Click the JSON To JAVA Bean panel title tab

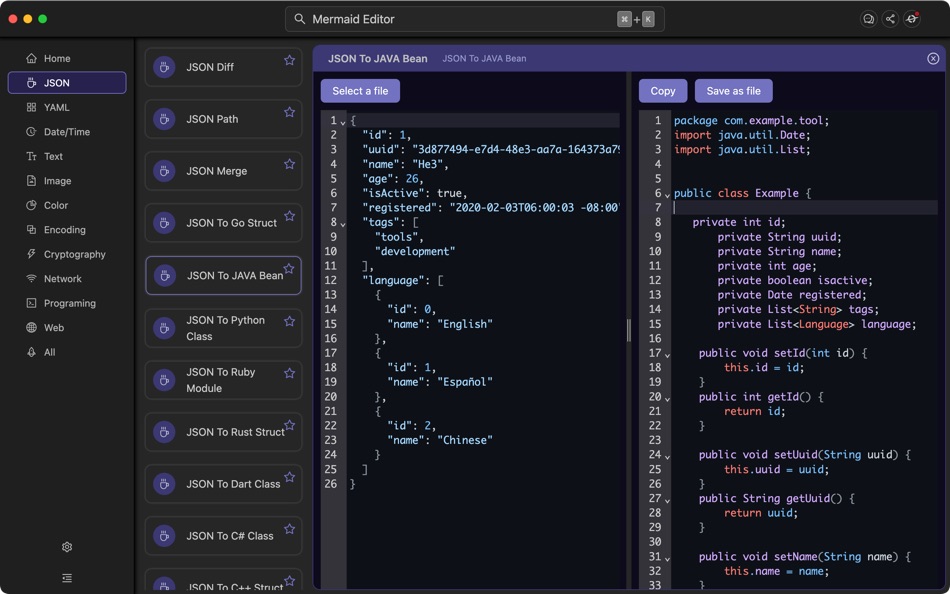pyautogui.click(x=377, y=58)
